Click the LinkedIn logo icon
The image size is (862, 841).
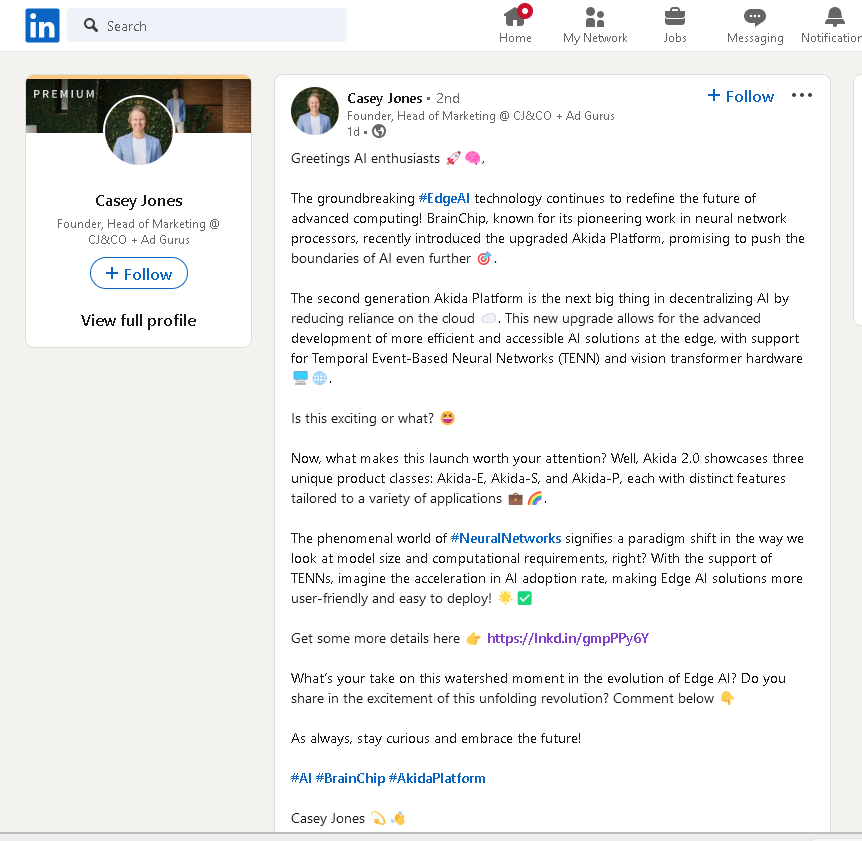(42, 26)
